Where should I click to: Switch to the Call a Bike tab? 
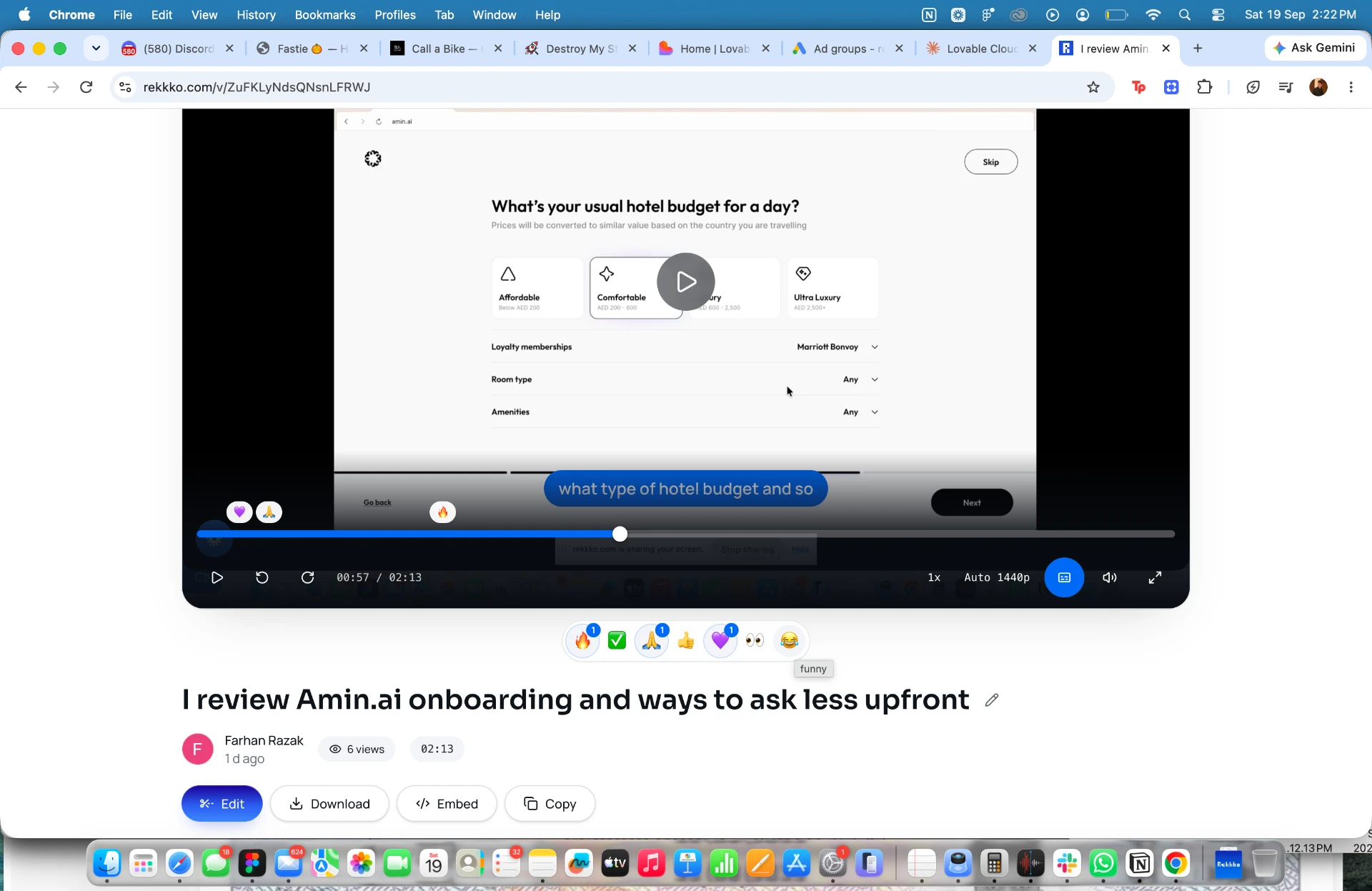[x=447, y=49]
